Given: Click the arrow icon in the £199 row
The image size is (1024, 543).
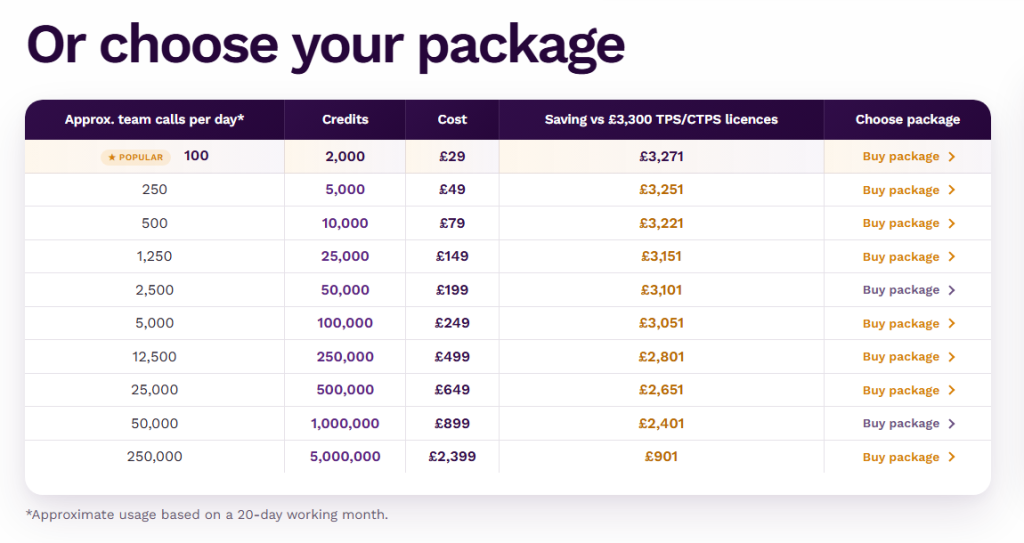Looking at the screenshot, I should point(952,290).
